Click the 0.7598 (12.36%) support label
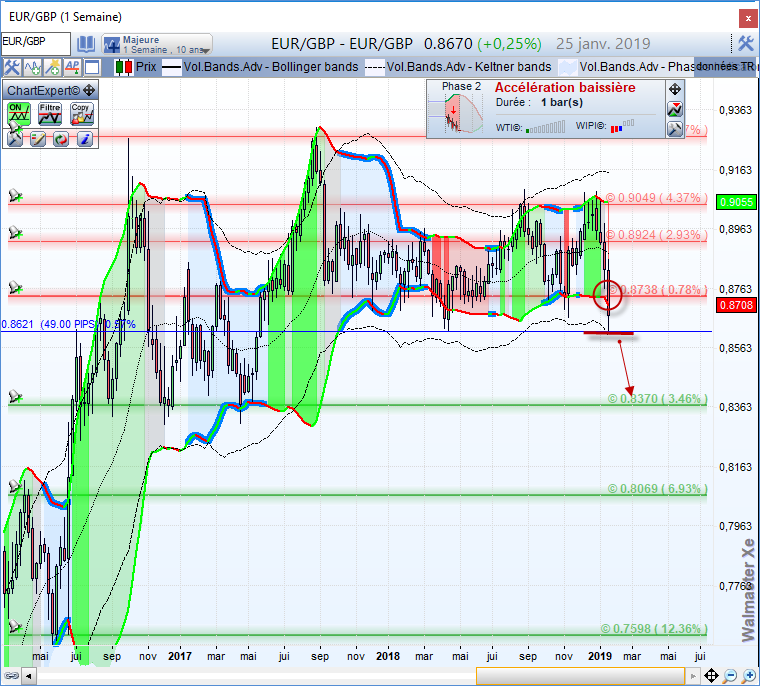The image size is (760, 686). click(x=654, y=628)
